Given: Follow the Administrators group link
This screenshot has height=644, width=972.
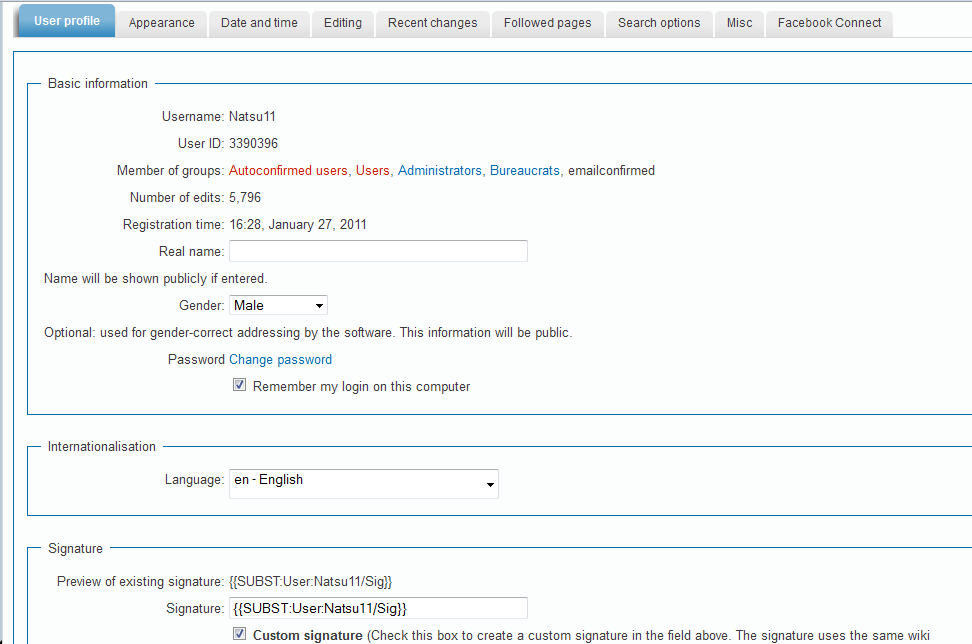Looking at the screenshot, I should pos(440,171).
